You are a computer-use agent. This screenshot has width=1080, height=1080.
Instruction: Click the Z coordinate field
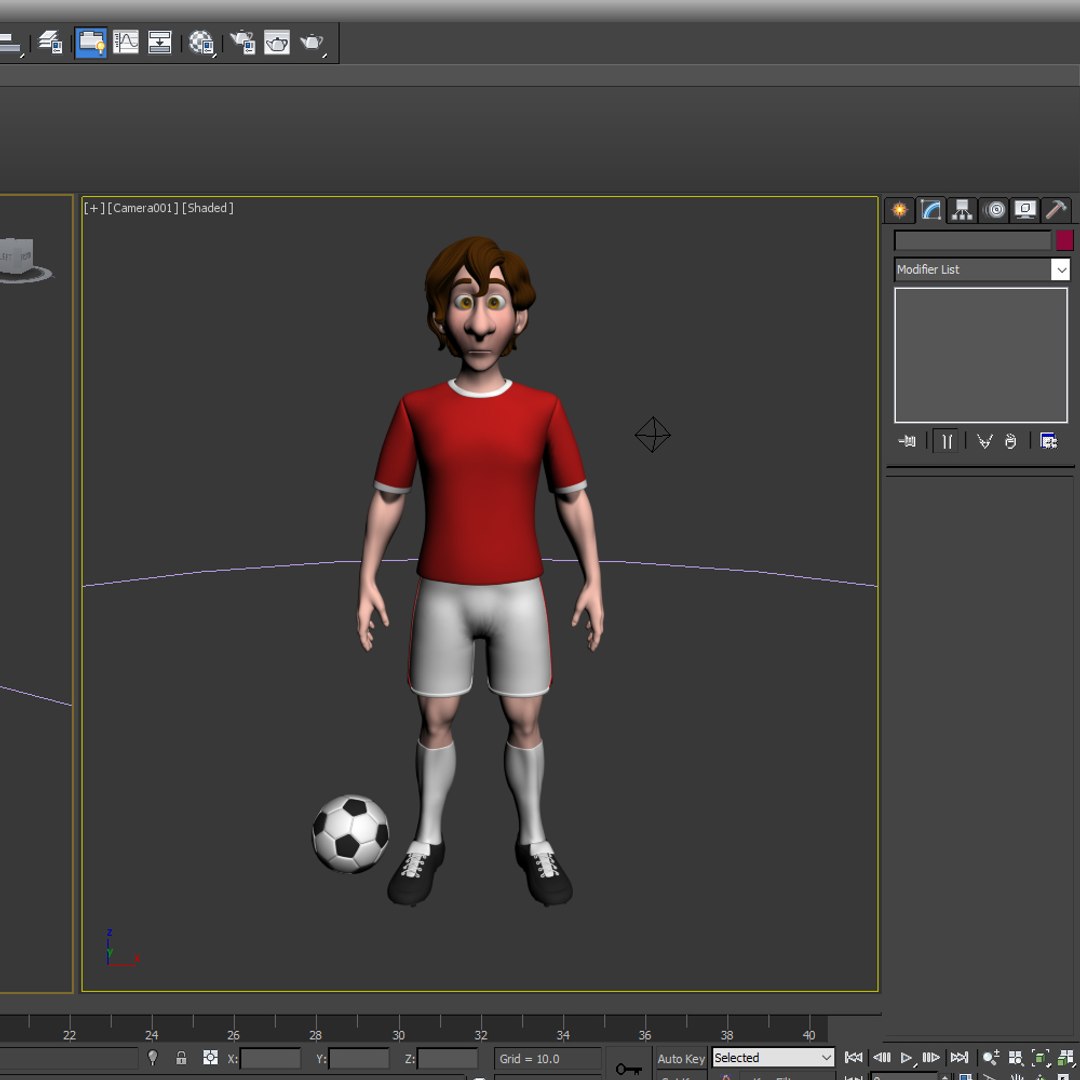point(447,1058)
